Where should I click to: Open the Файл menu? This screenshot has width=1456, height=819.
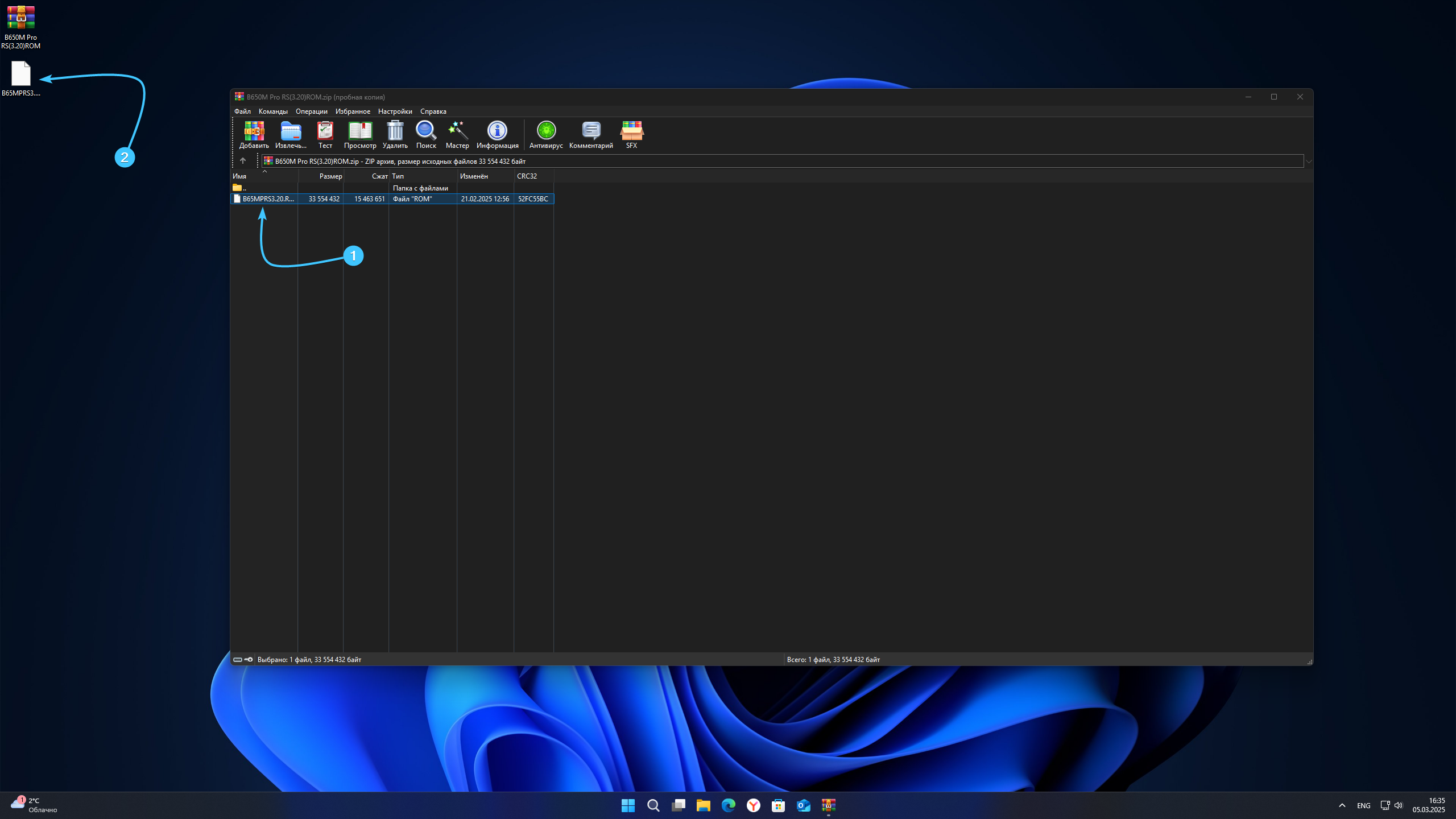242,111
